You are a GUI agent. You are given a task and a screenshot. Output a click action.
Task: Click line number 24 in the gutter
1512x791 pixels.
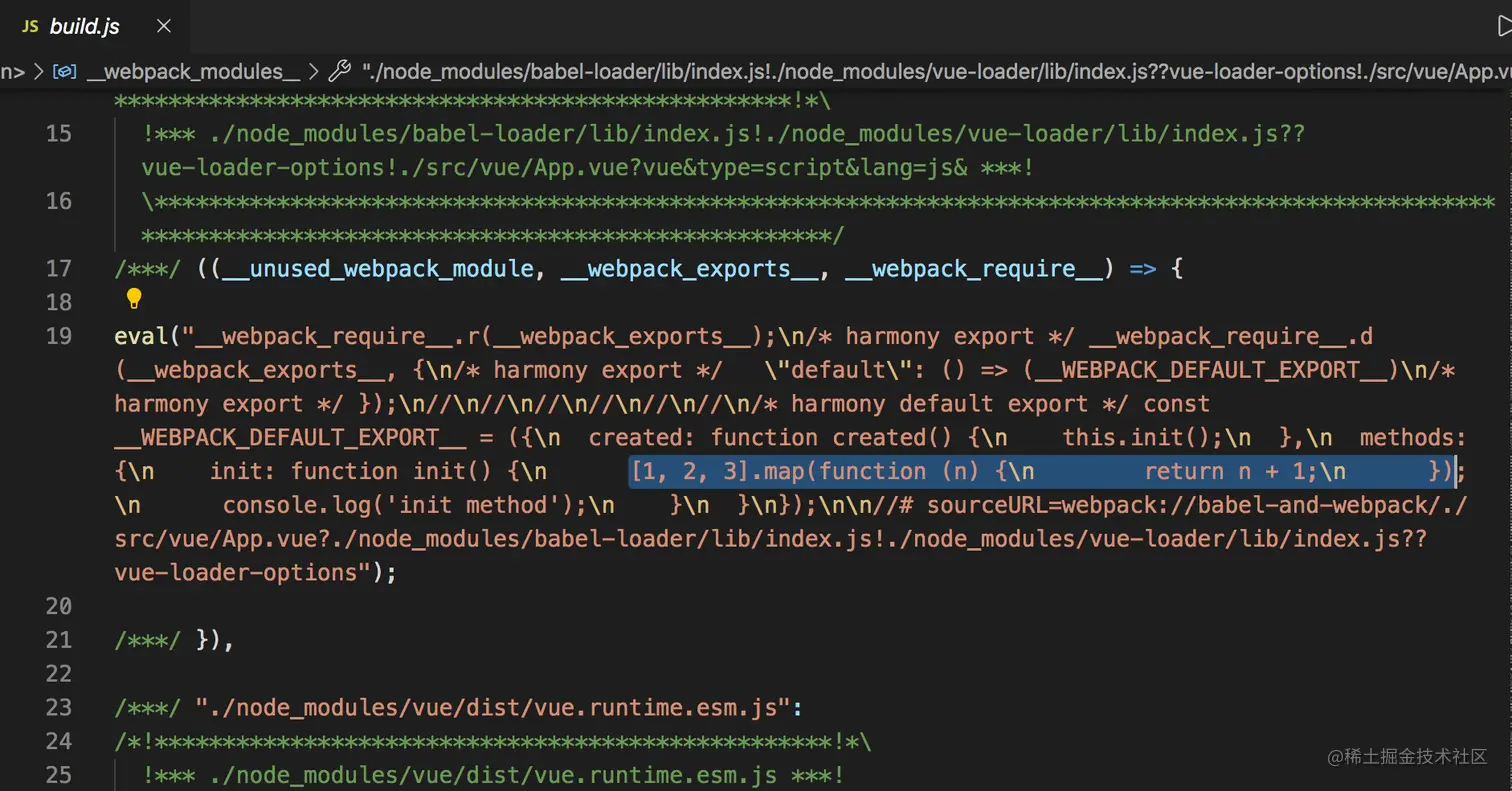pos(59,741)
